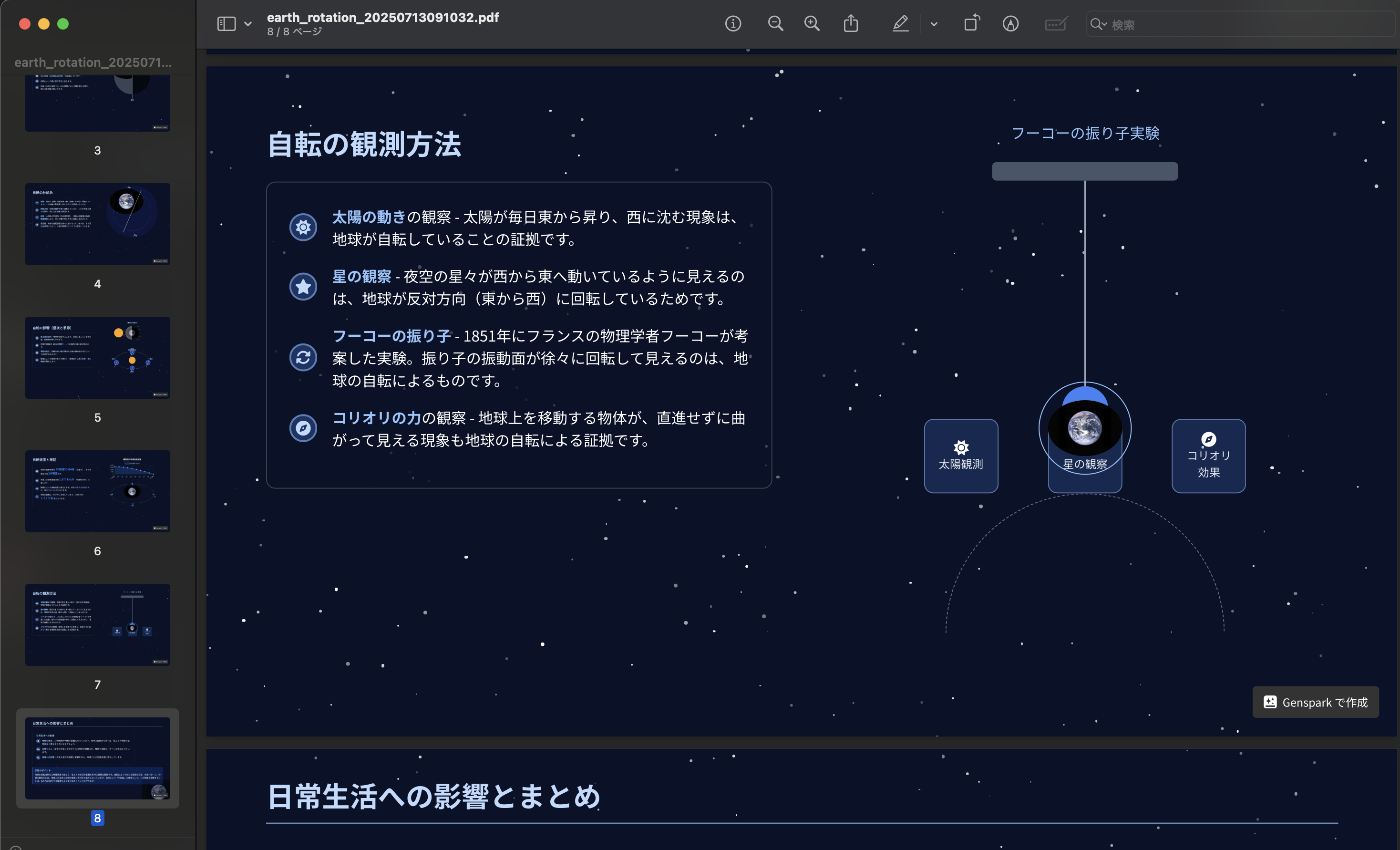Click the 自転の観測方法 heading
Viewport: 1400px width, 850px height.
click(364, 144)
